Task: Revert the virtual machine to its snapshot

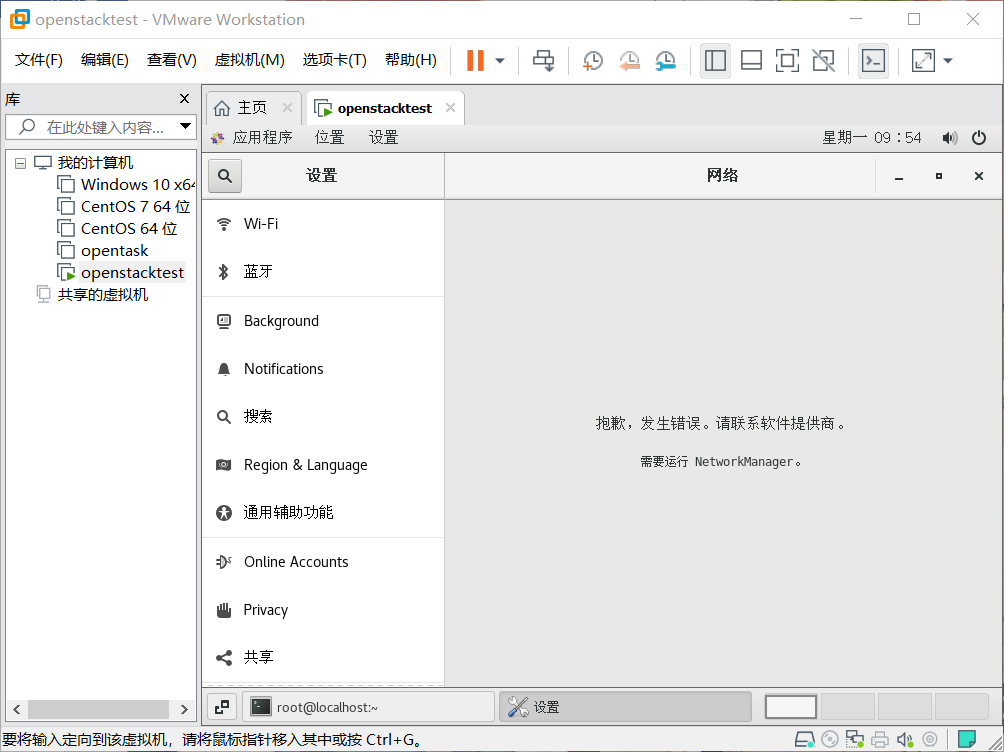Action: coord(629,60)
